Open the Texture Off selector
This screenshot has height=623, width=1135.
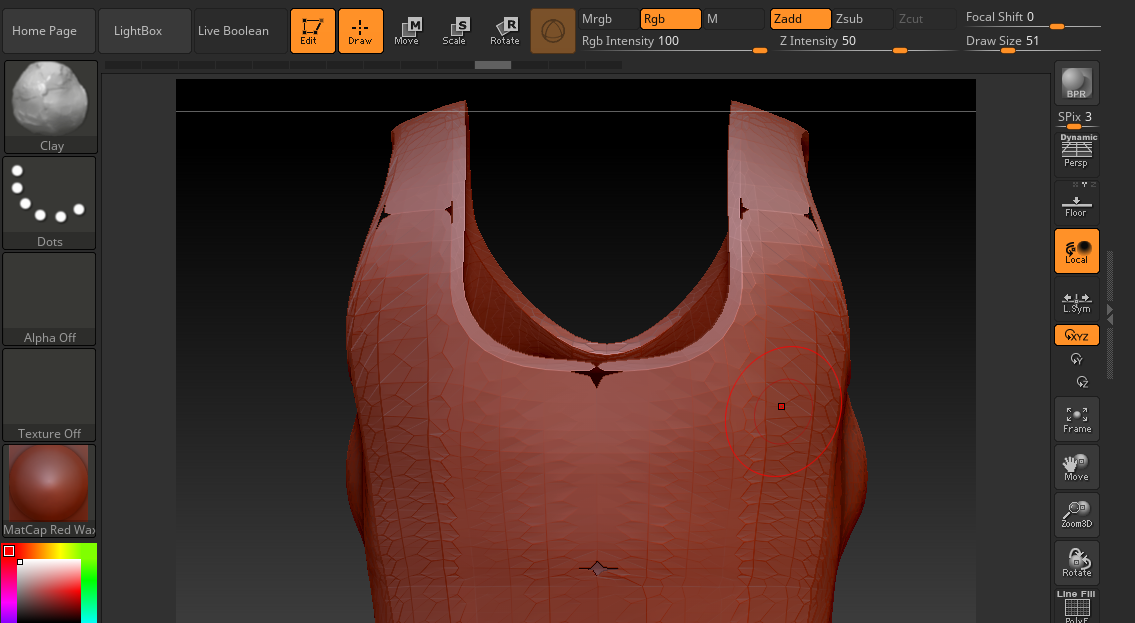click(x=50, y=395)
